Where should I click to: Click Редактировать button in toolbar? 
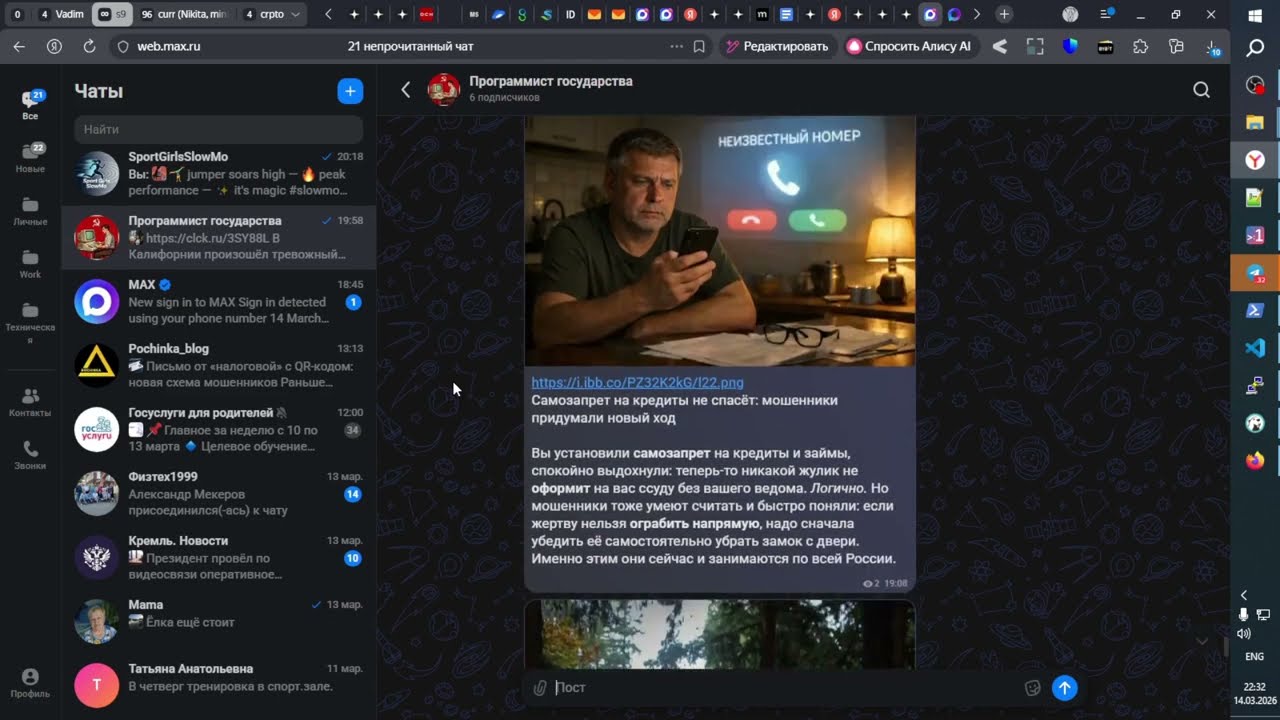pos(777,46)
